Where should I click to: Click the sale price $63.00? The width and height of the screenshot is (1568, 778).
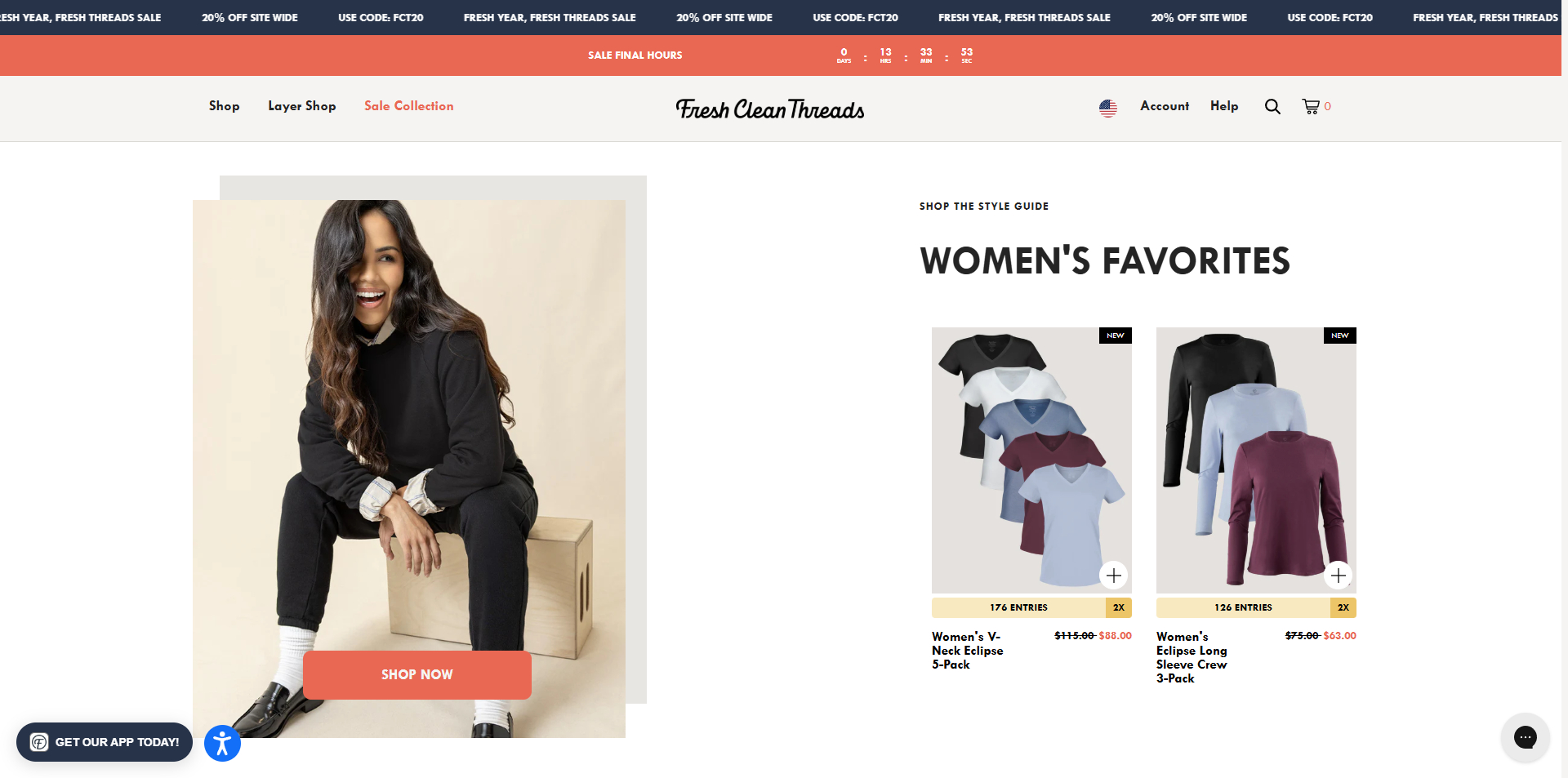click(1339, 636)
